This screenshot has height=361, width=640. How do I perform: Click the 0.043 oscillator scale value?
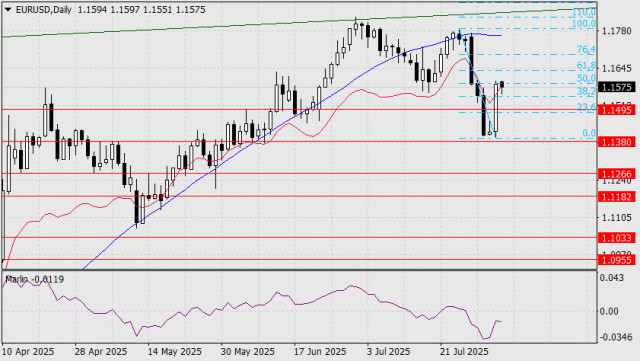pos(611,278)
